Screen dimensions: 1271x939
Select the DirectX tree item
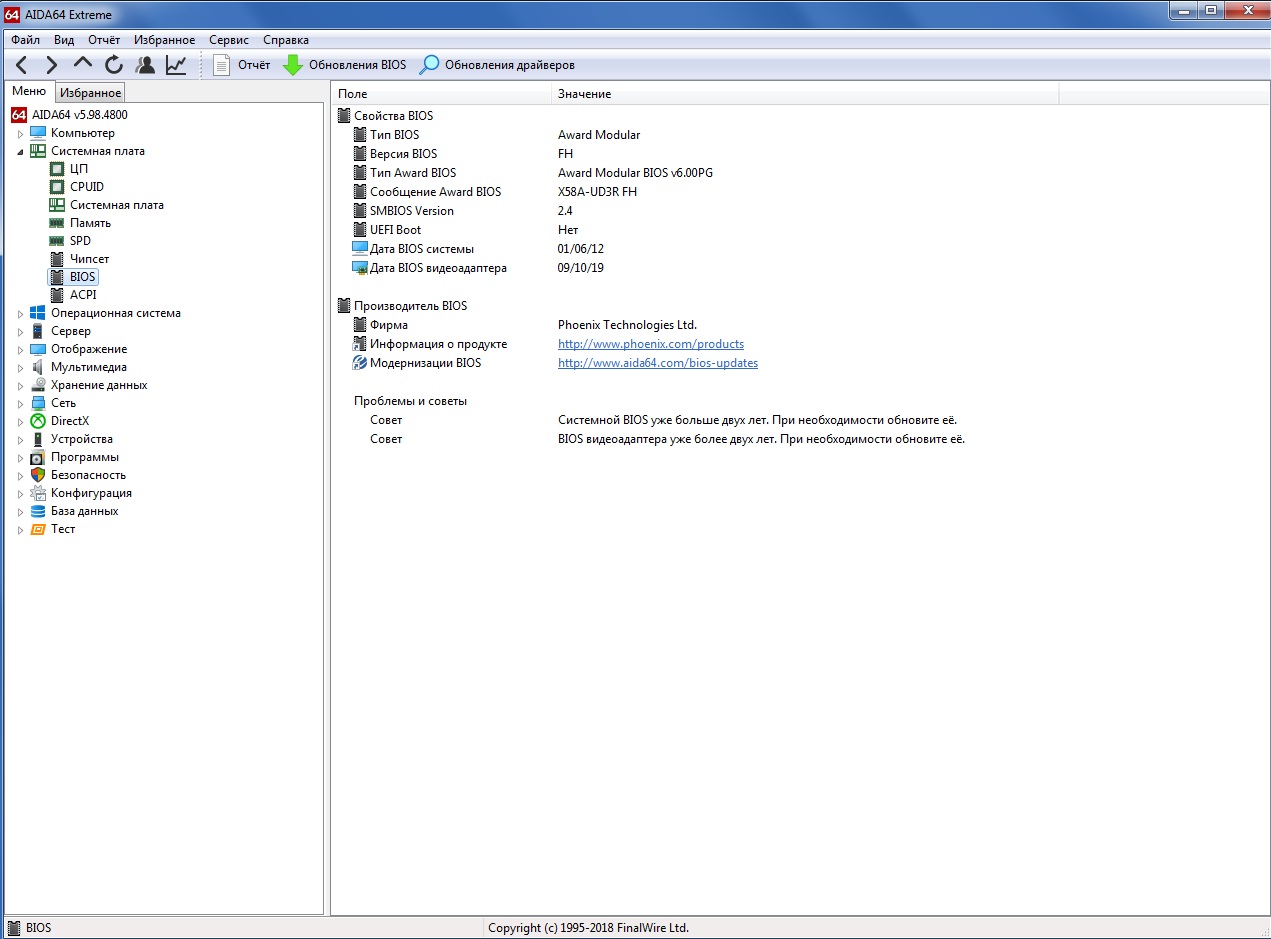70,421
